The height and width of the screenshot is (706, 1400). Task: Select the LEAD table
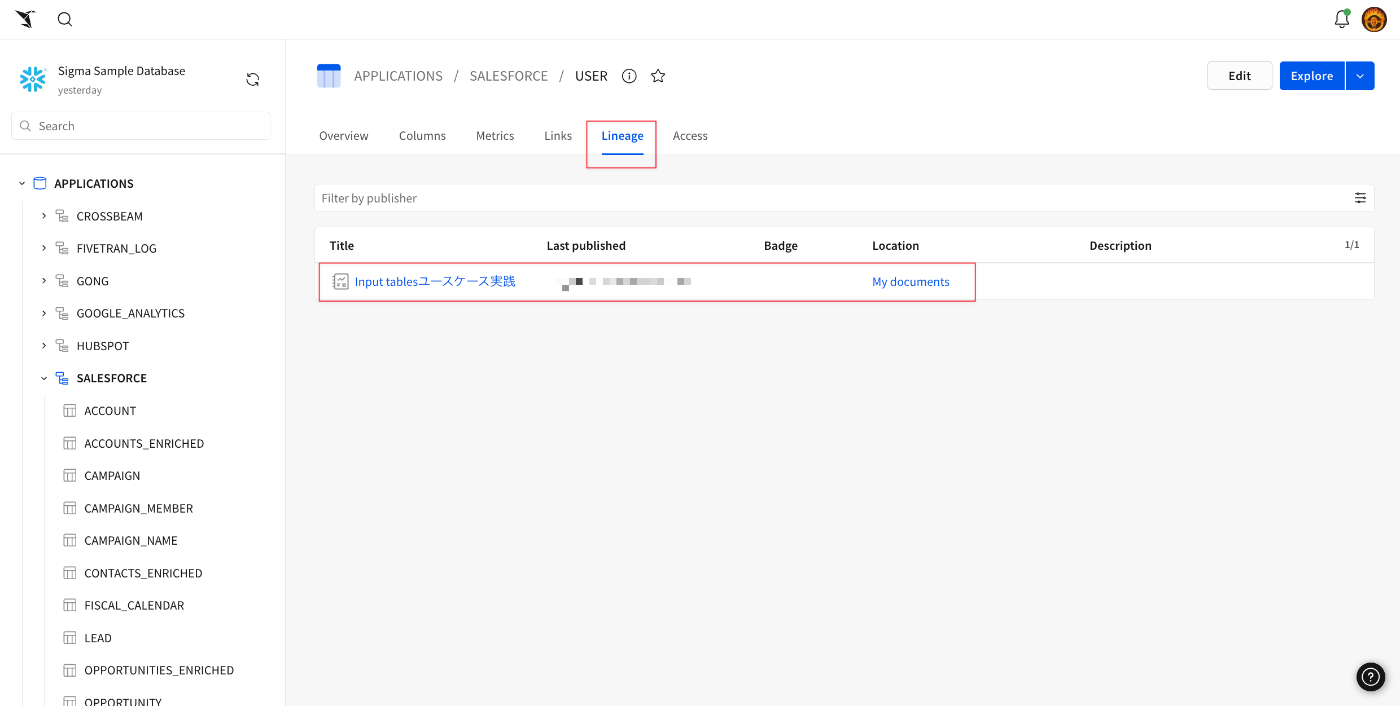point(98,638)
